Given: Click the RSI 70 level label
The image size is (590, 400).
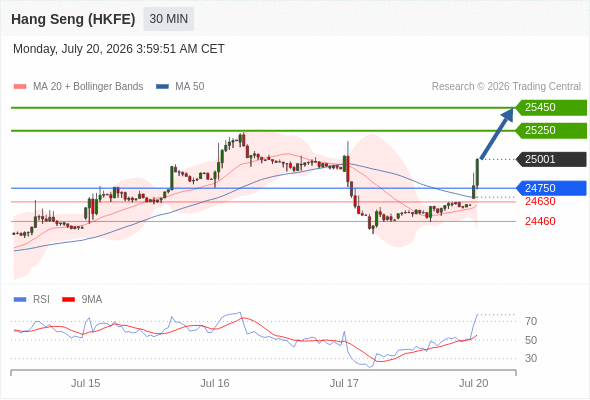Looking at the screenshot, I should point(531,321).
